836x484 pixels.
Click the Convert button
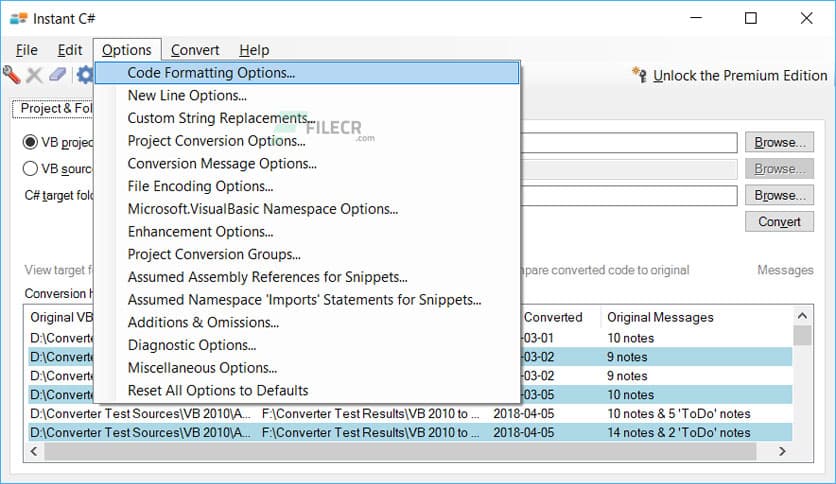[x=779, y=222]
